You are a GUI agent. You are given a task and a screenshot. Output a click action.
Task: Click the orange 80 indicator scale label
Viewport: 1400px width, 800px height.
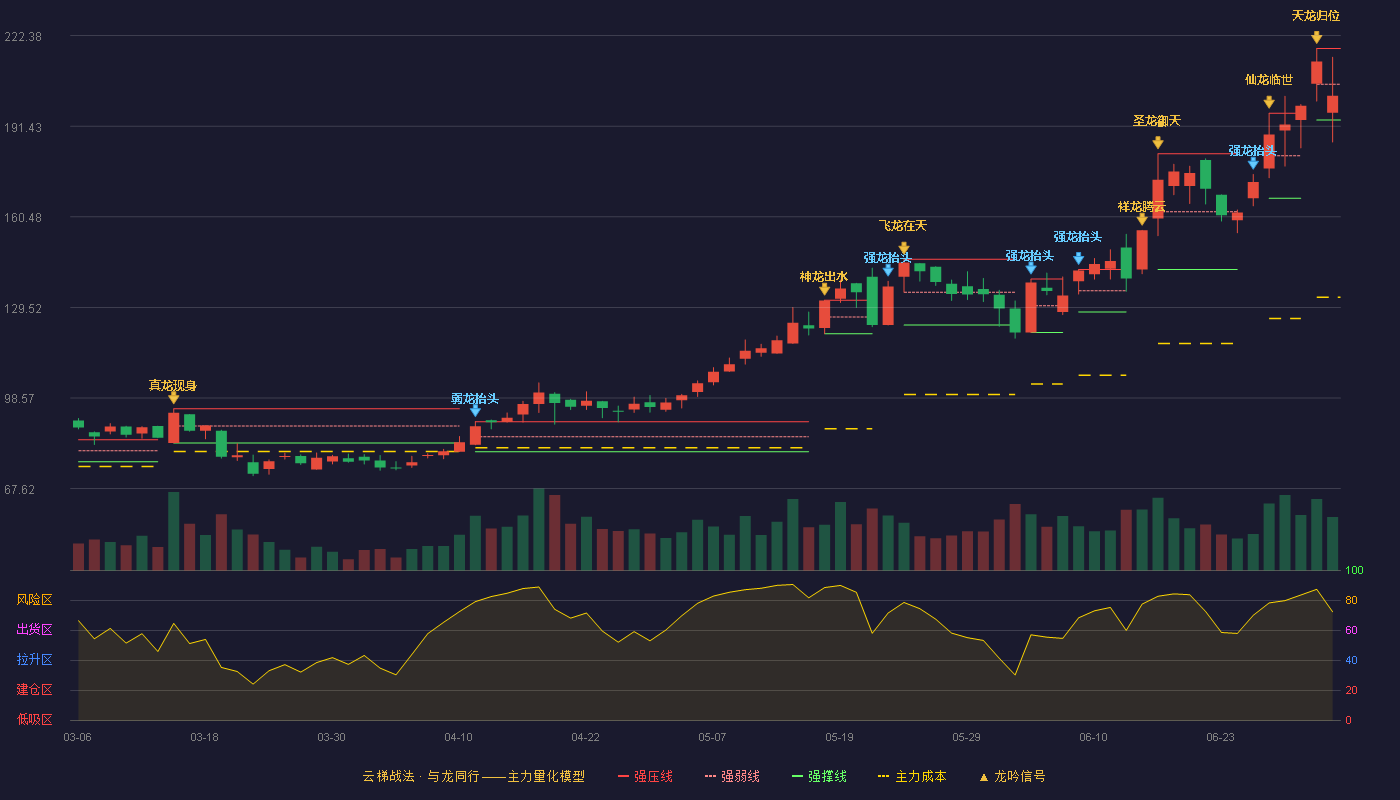(1351, 600)
